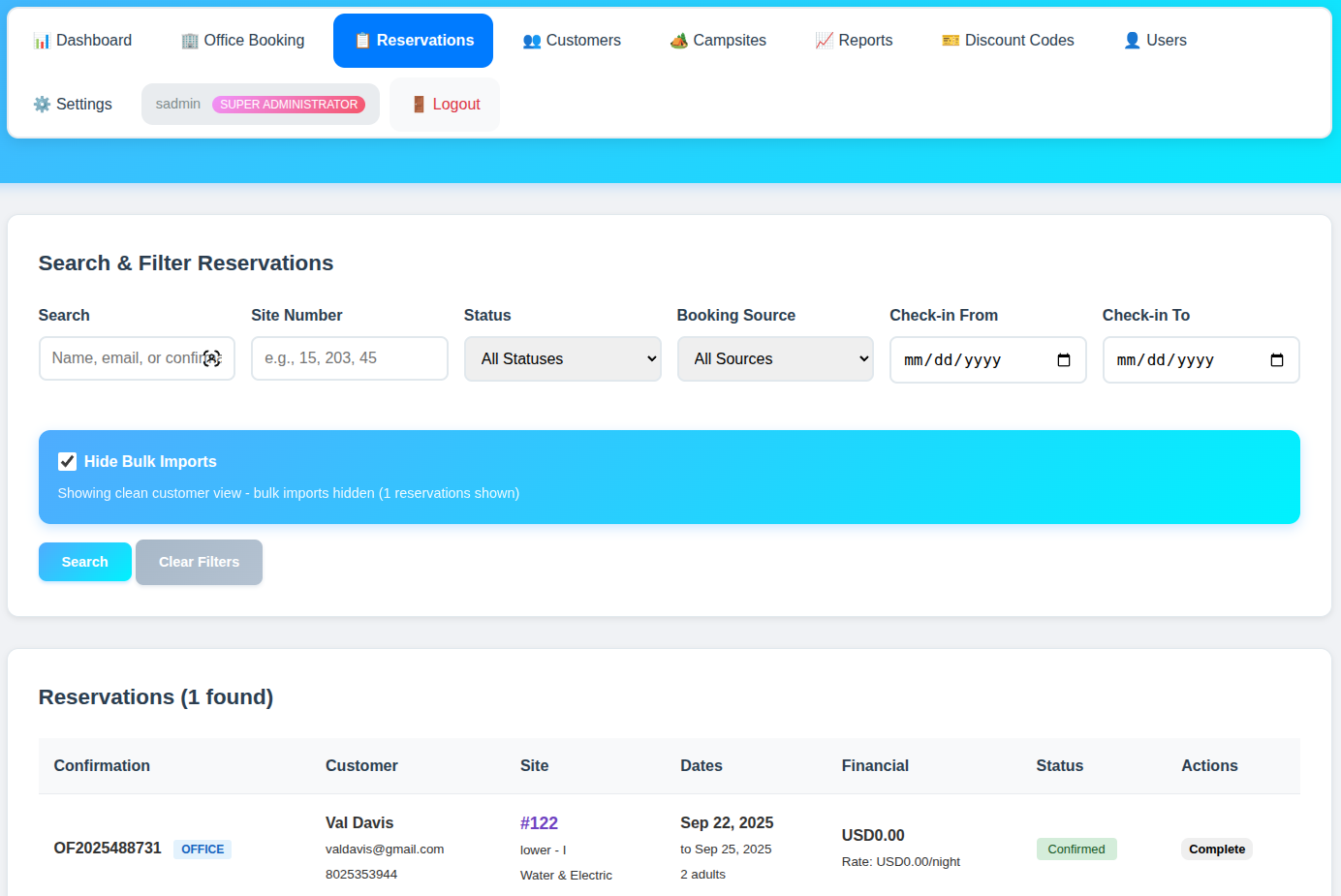Viewport: 1341px width, 896px height.
Task: Click the Office Booking building icon
Action: 190,41
